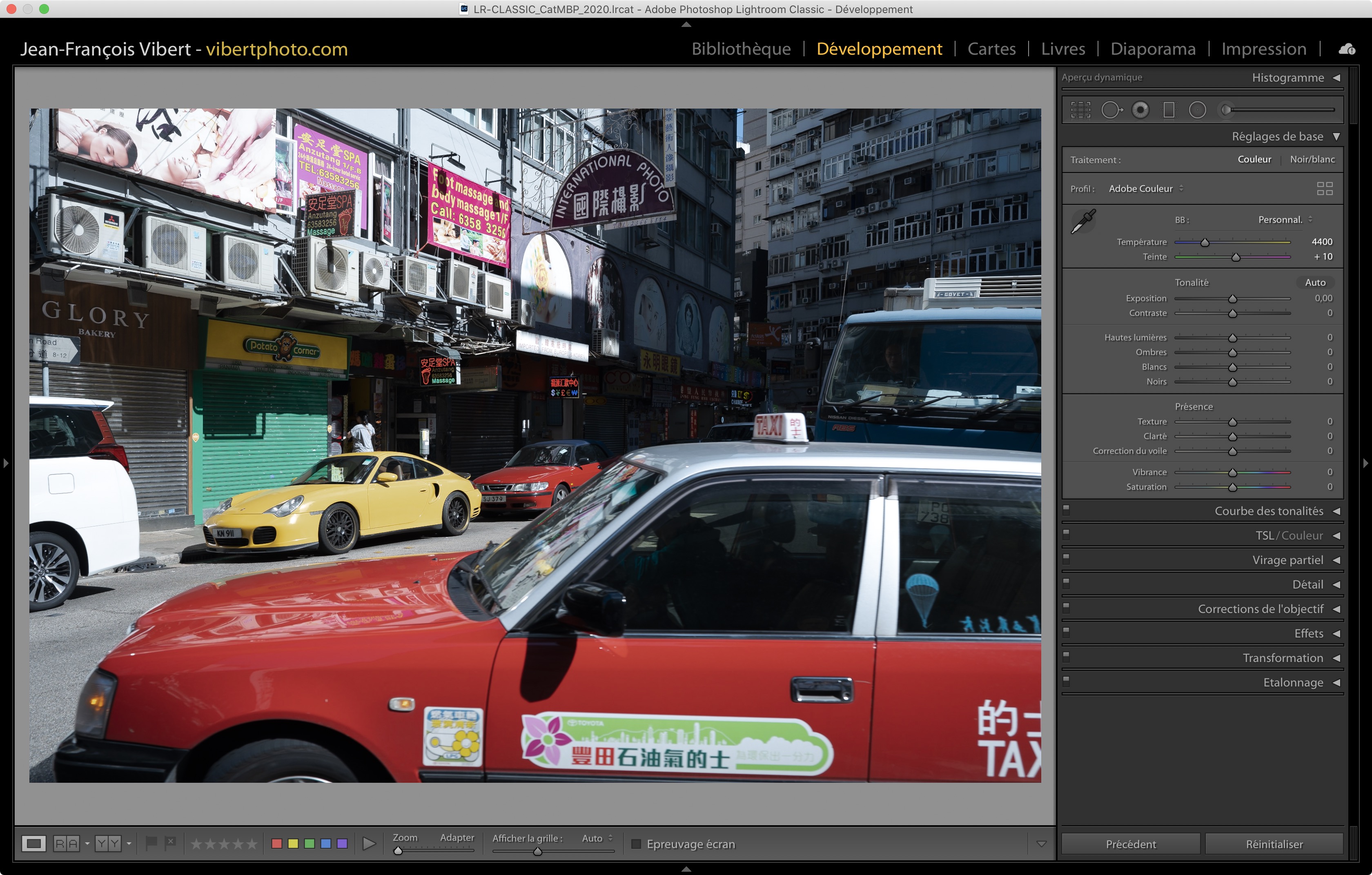Viewport: 1372px width, 875px height.
Task: Switch to the Bibliothèque module
Action: coord(741,49)
